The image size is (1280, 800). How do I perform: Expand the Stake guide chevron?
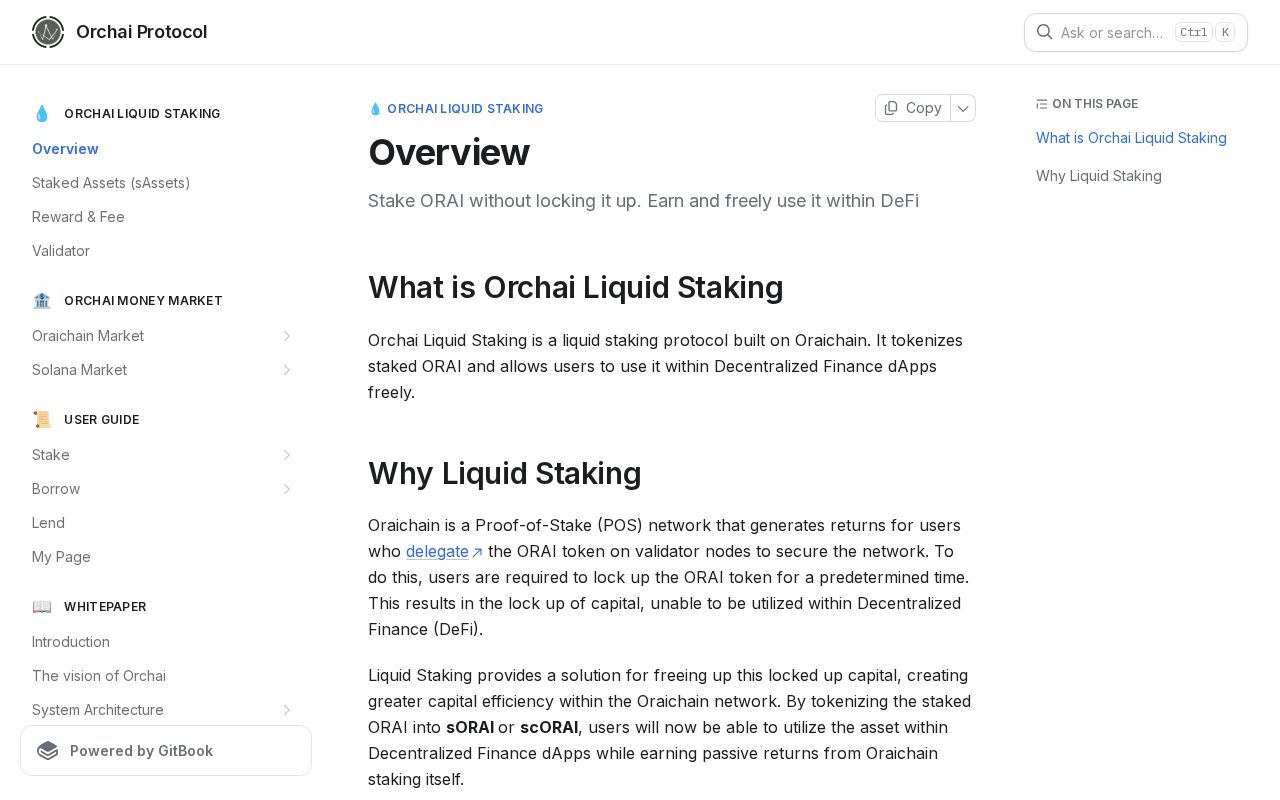tap(286, 455)
